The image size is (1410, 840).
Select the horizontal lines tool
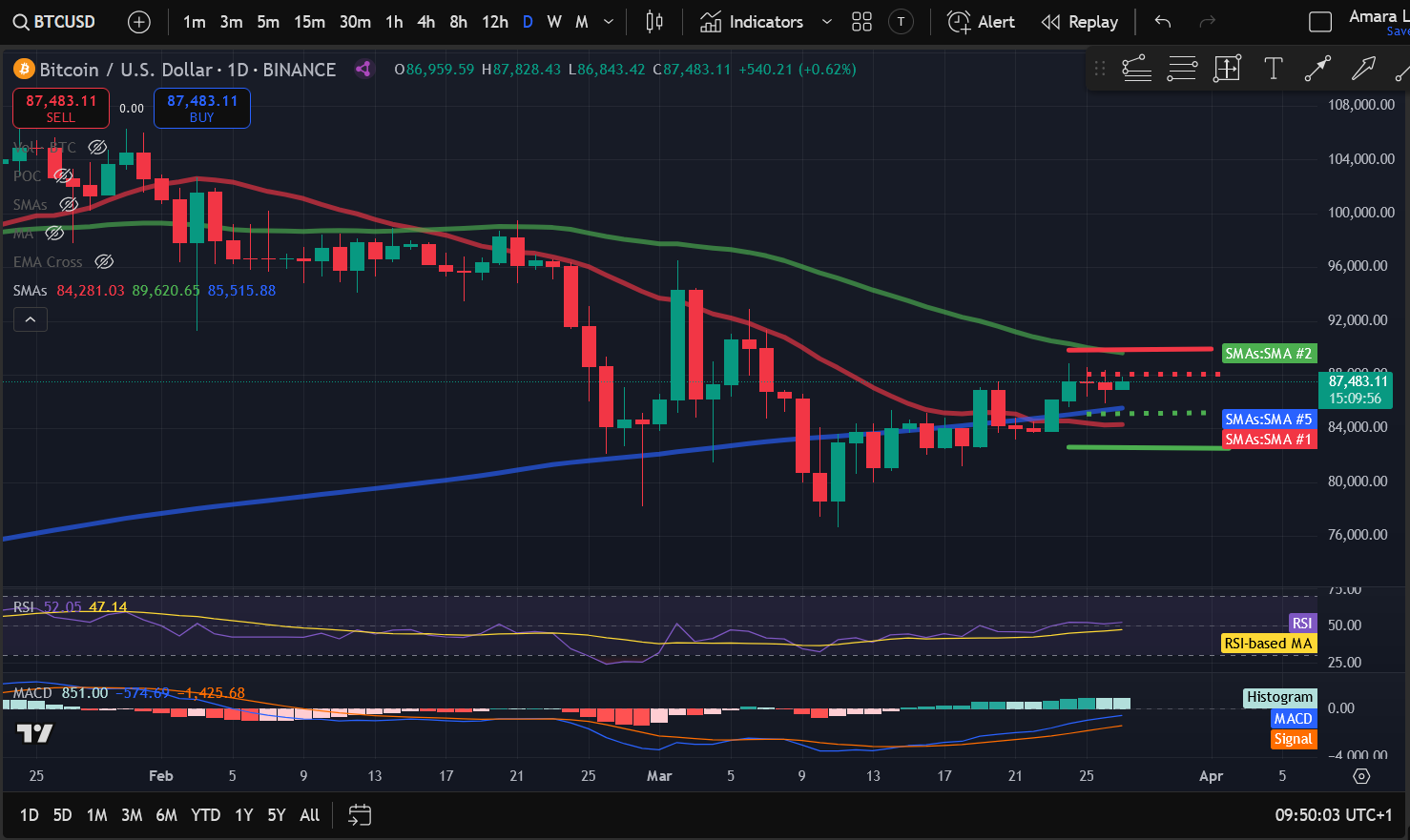click(x=1182, y=68)
